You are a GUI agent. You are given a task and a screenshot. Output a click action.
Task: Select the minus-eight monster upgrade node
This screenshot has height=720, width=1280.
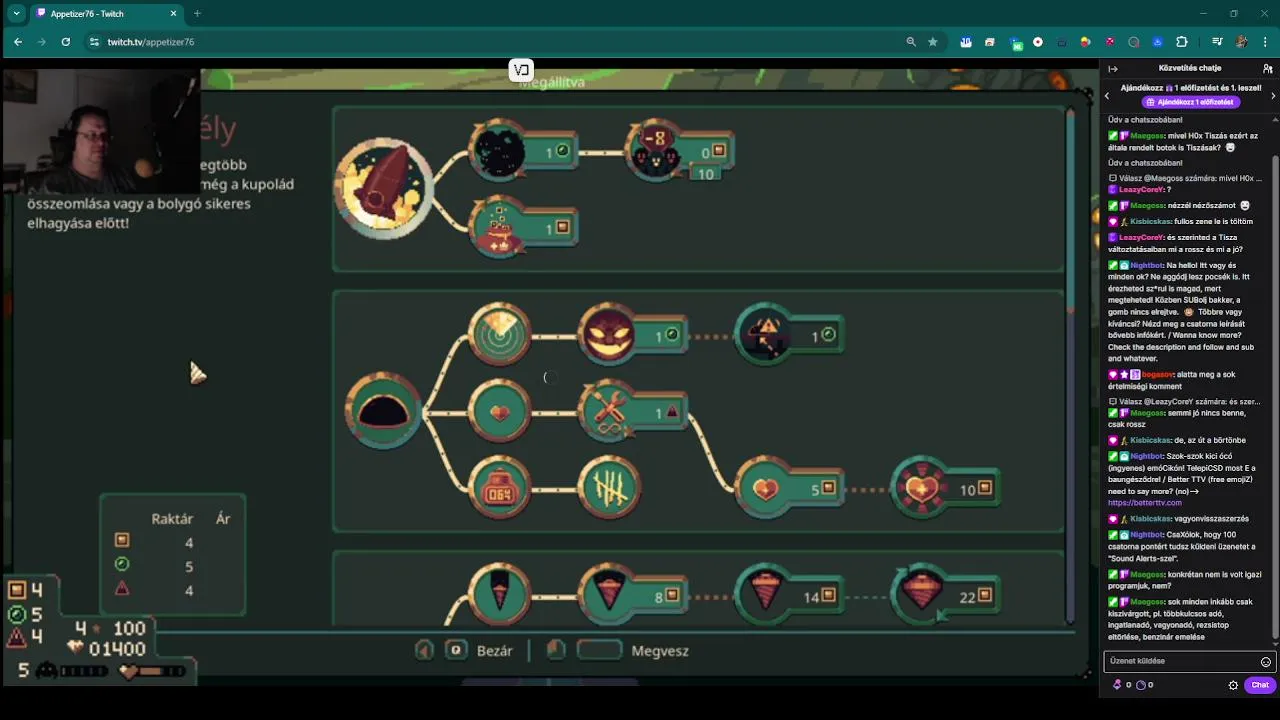coord(678,151)
